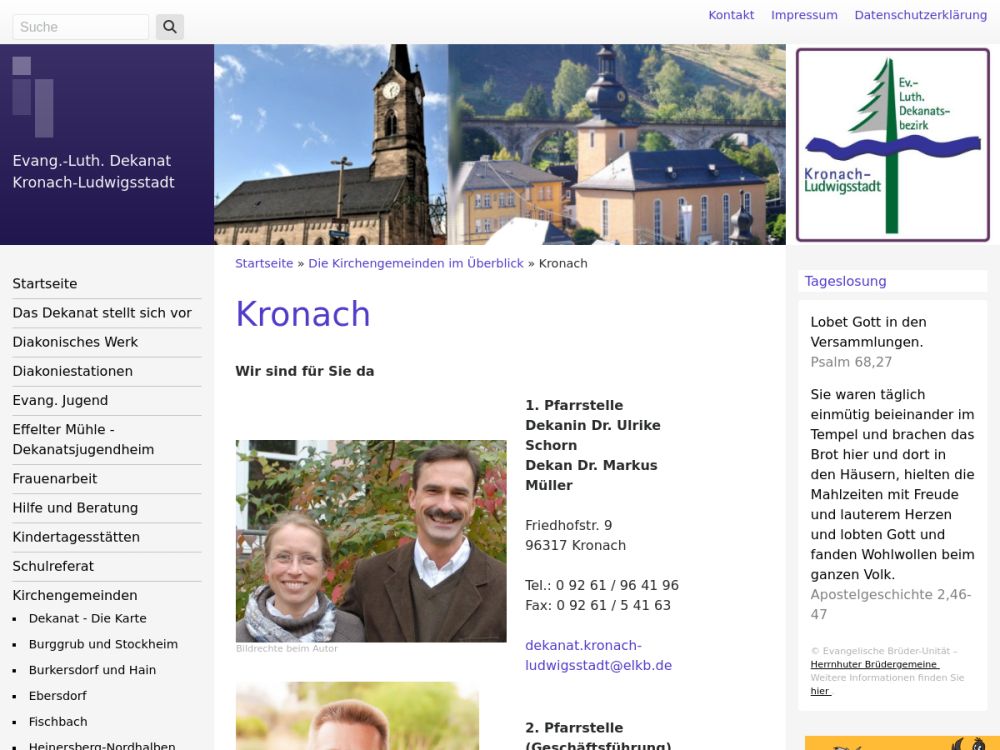This screenshot has width=1000, height=750.
Task: Open 'Die Kirchengemeinden im Überblick' breadcrumb
Action: tap(416, 264)
